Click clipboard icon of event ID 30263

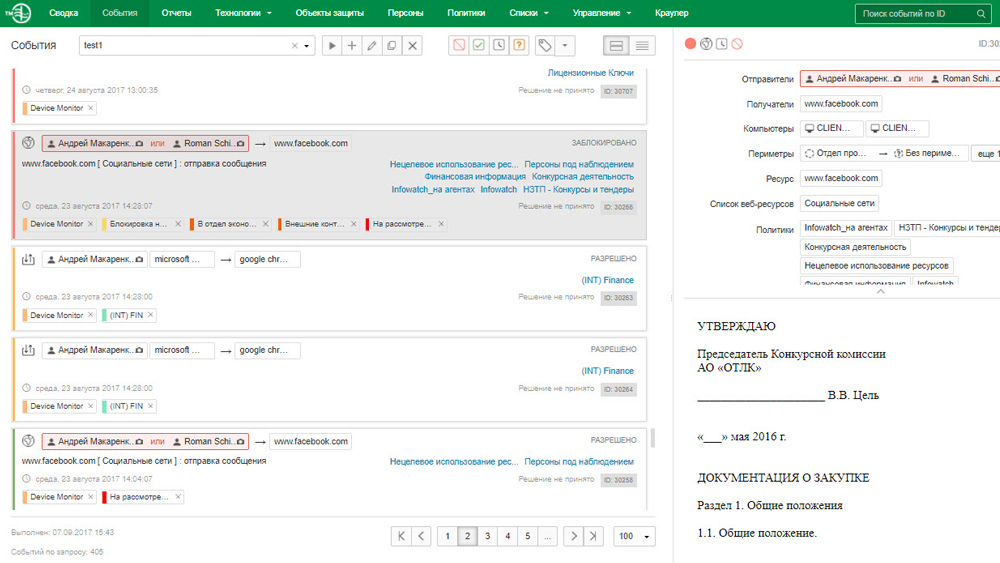(x=28, y=259)
